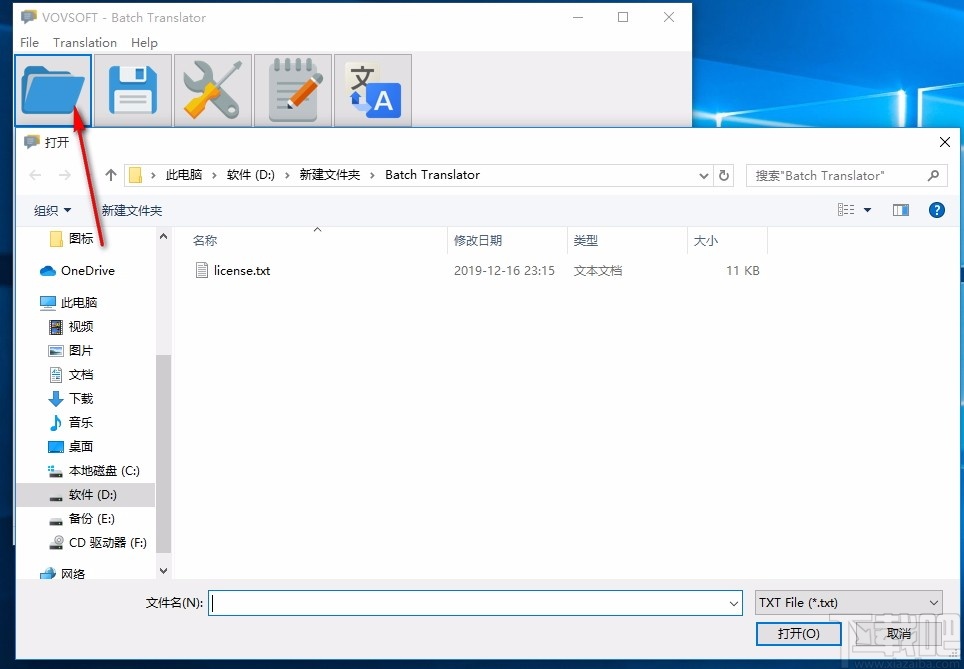Select the Save (floppy disk) toolbar icon
The height and width of the screenshot is (669, 964).
(x=132, y=90)
